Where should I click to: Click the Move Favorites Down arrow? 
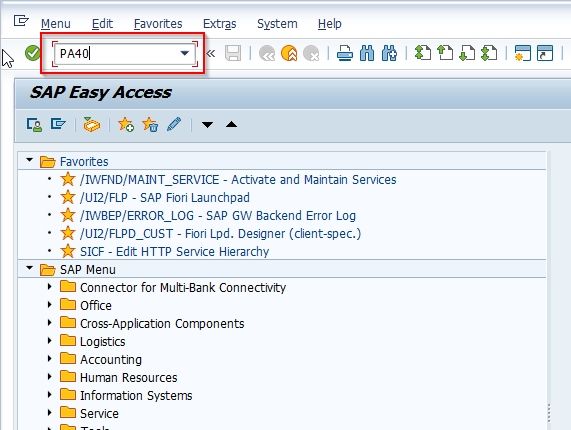(x=208, y=125)
